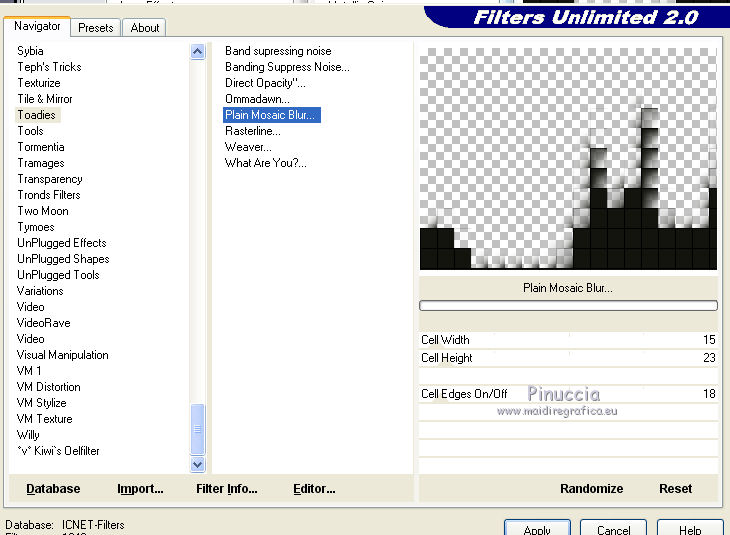
Task: Select the VideoRave category
Action: point(43,323)
